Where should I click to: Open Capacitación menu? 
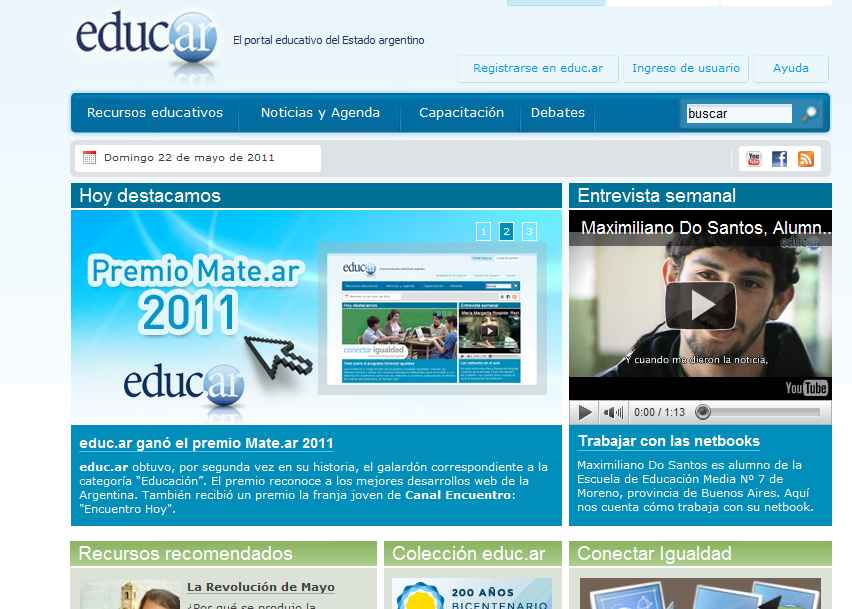461,112
